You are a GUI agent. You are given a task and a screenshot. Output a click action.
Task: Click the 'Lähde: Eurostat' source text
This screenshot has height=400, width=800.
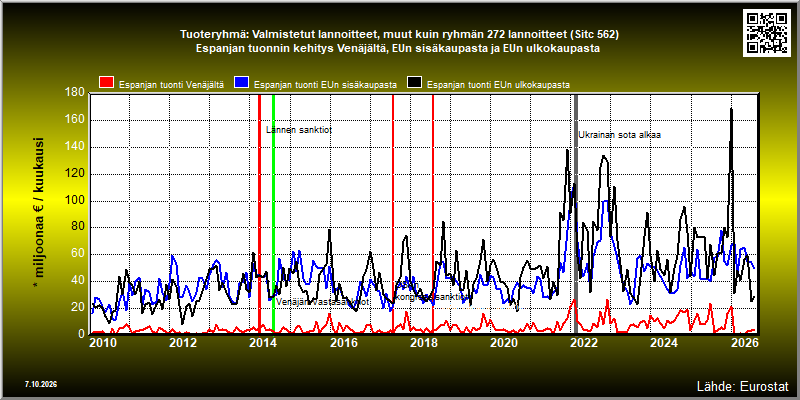click(x=742, y=385)
